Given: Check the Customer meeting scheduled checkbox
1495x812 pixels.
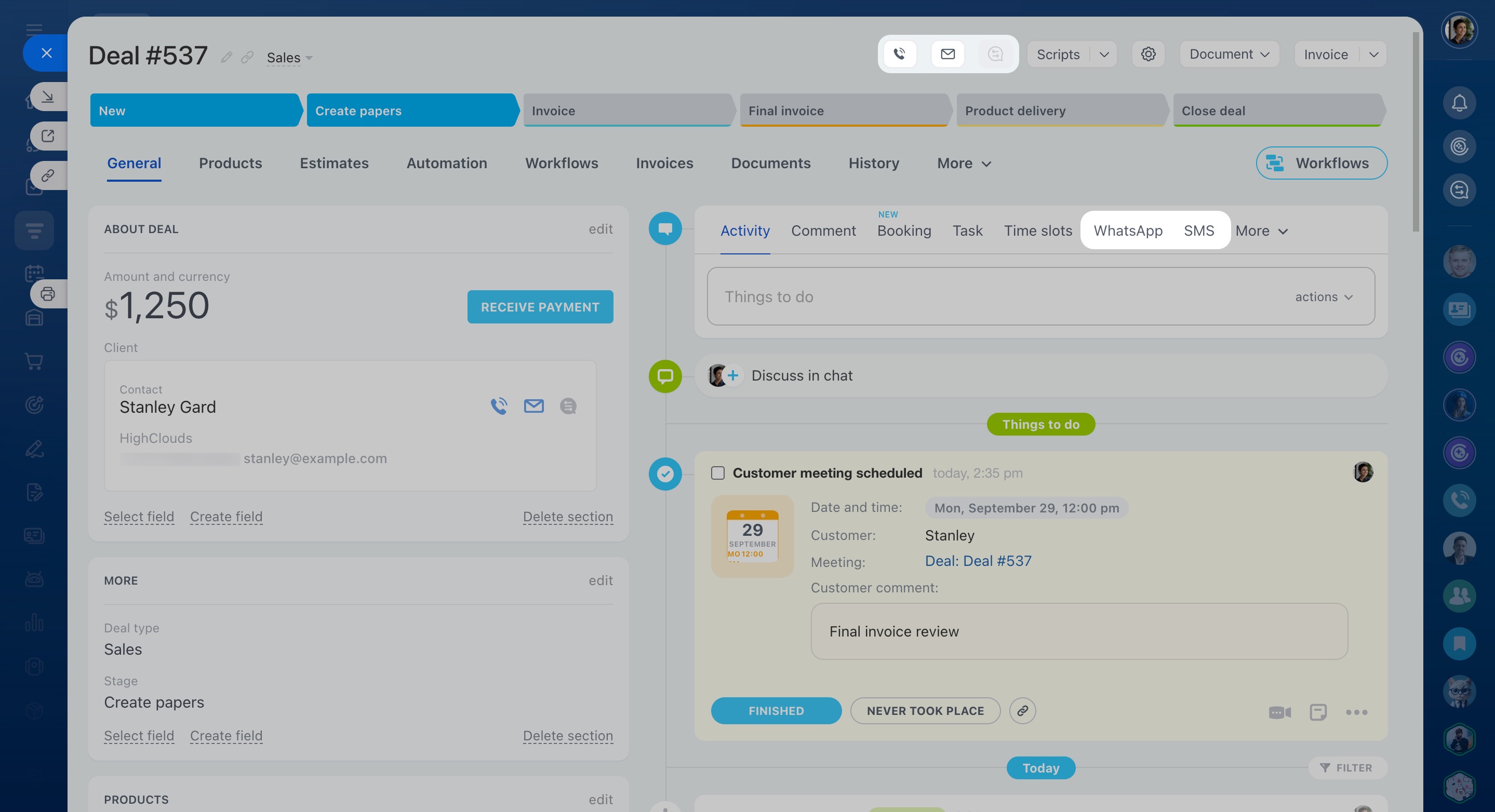Looking at the screenshot, I should [x=717, y=473].
